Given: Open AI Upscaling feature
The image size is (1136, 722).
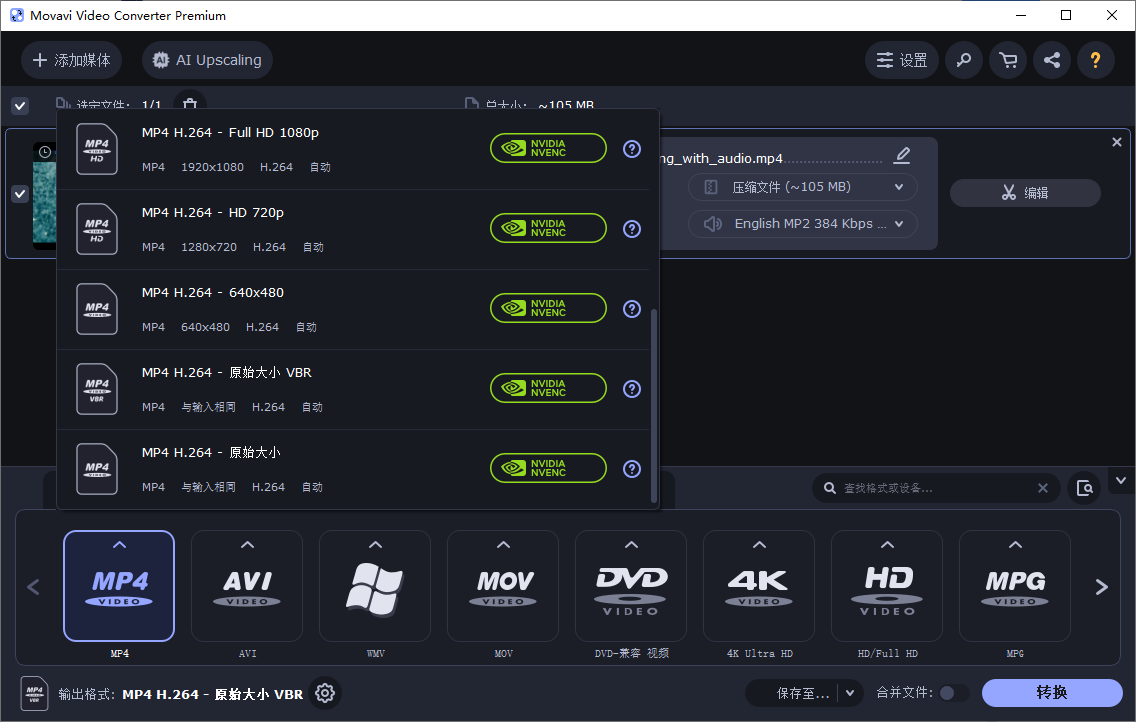Looking at the screenshot, I should (207, 60).
